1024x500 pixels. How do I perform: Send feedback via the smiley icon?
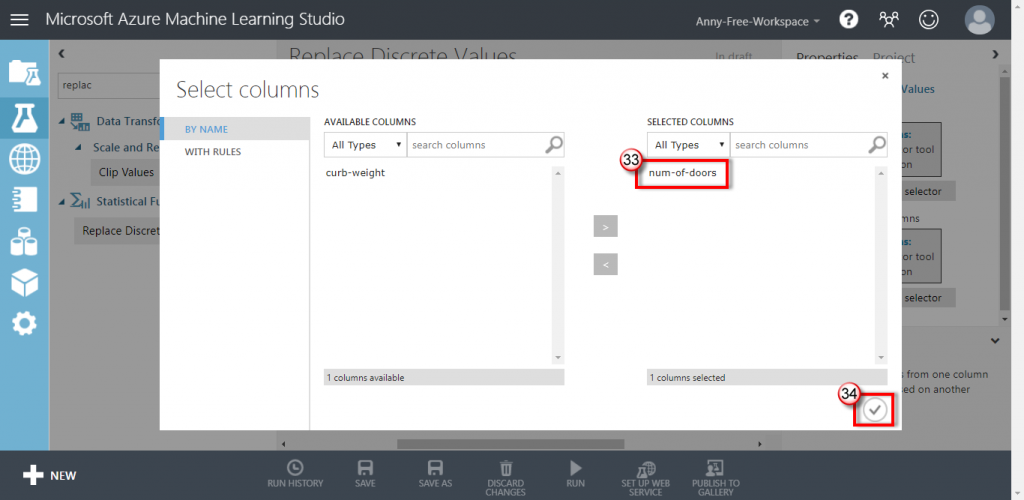tap(928, 20)
